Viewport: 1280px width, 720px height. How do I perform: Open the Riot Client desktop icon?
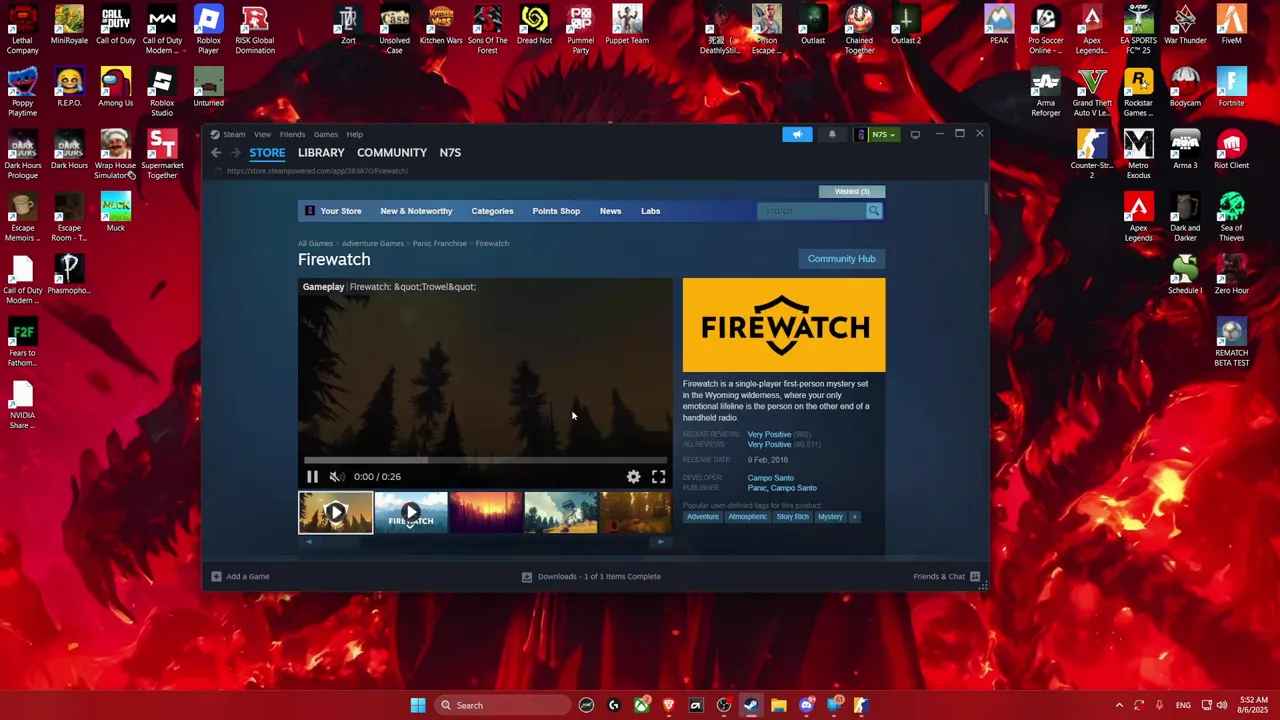point(1232,150)
